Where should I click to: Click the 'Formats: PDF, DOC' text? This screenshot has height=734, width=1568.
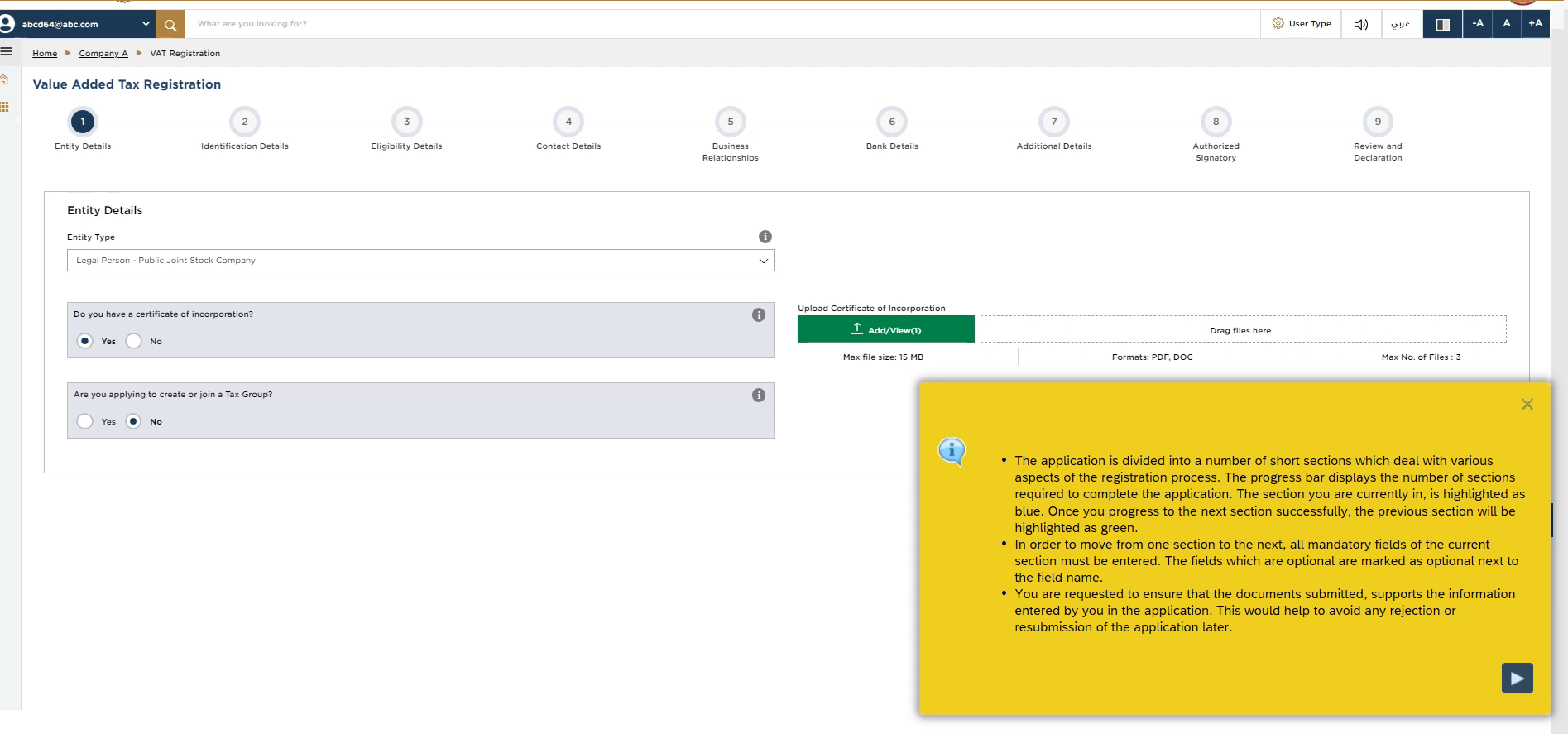coord(1153,357)
